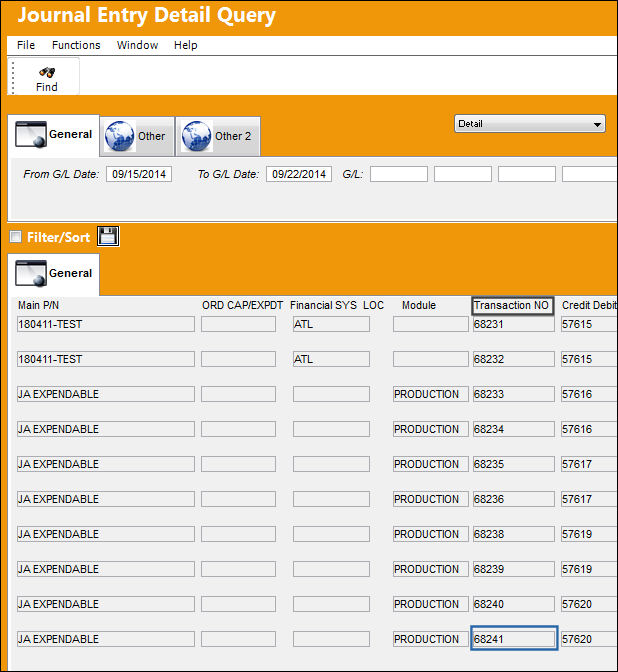Select transaction number 68232 cell
This screenshot has width=618, height=672.
[x=513, y=359]
